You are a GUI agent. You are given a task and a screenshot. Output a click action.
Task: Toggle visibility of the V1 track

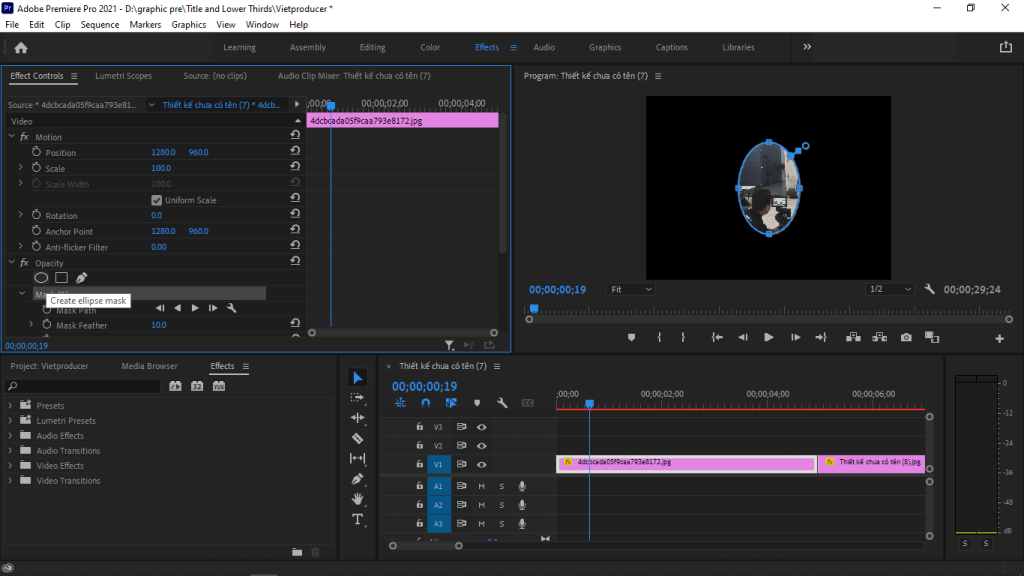[x=483, y=464]
